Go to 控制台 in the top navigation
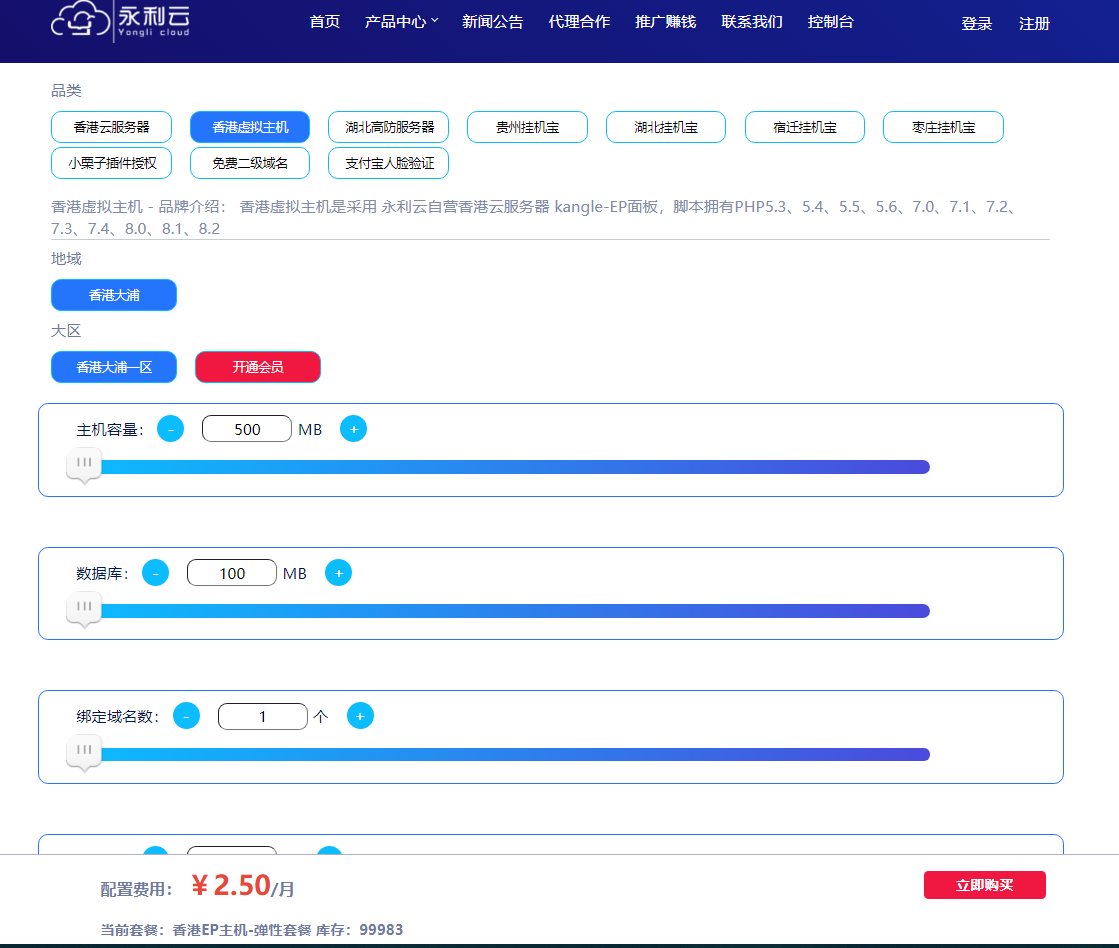Image resolution: width=1119 pixels, height=948 pixels. (830, 22)
